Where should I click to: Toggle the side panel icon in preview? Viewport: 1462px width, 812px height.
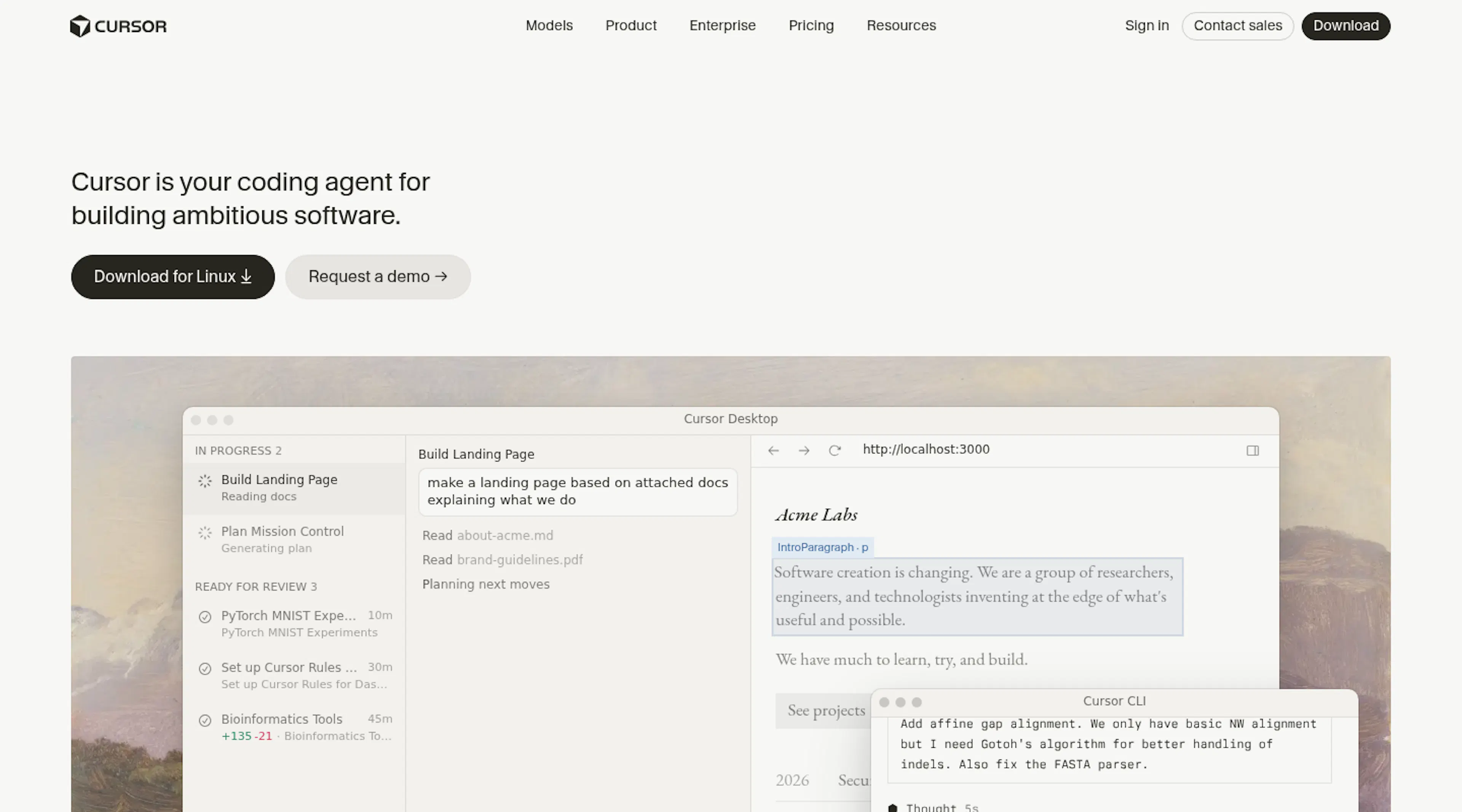(1253, 451)
